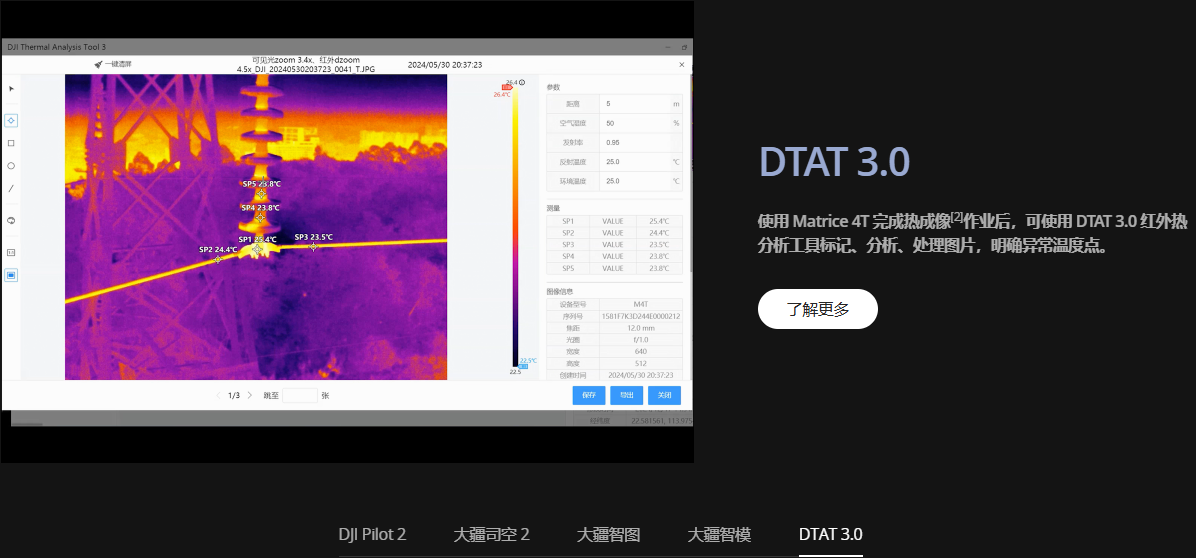Go to the next image arrow
Viewport: 1196px width, 558px height.
point(250,395)
